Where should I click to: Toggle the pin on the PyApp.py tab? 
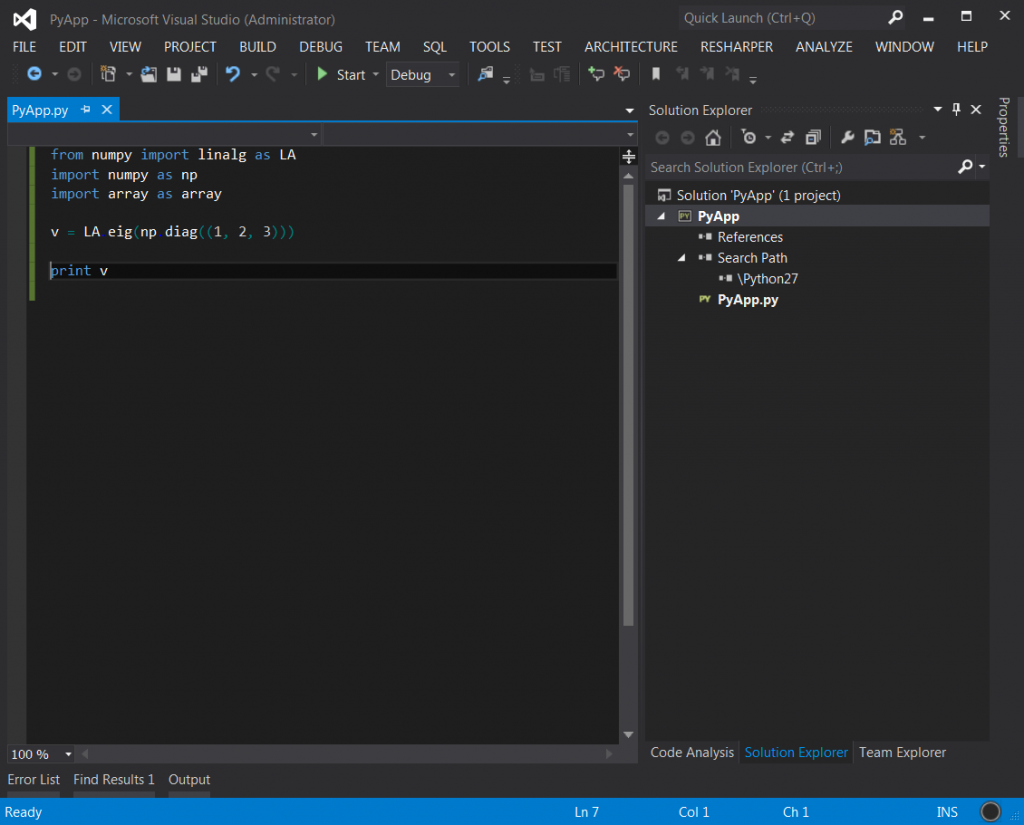tap(86, 109)
